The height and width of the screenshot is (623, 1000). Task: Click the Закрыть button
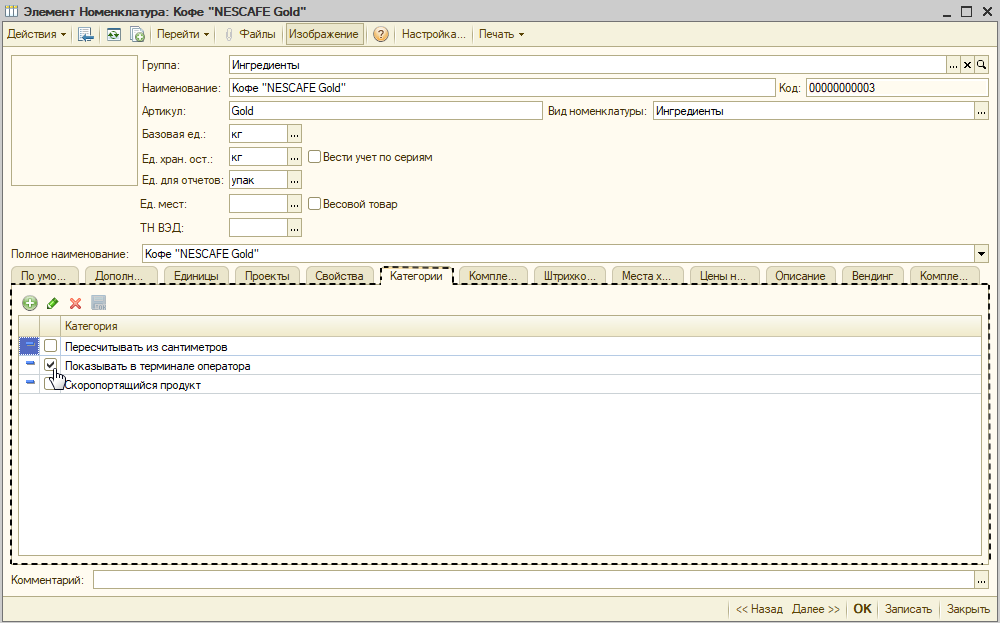click(x=968, y=609)
